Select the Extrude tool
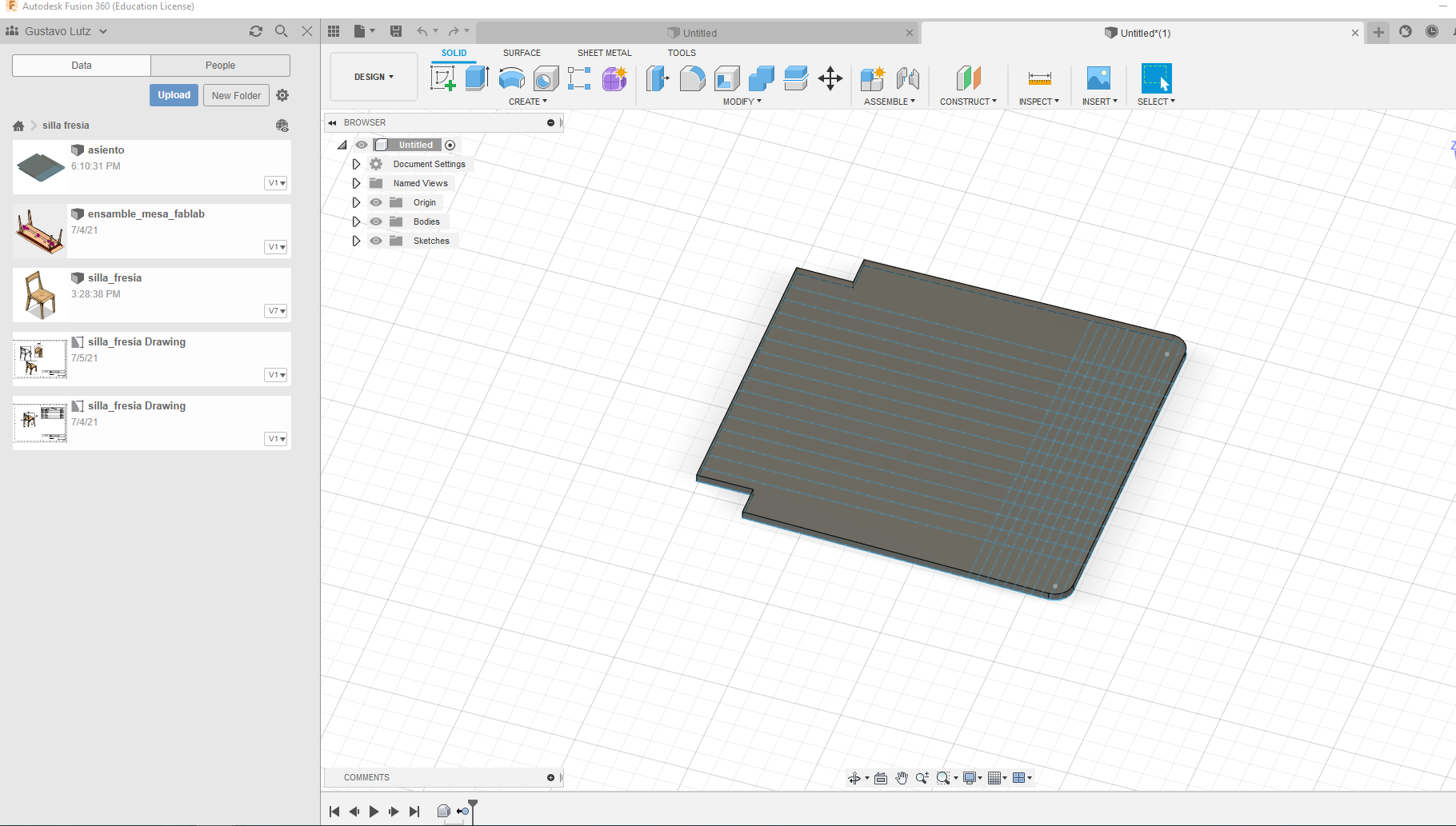The width and height of the screenshot is (1456, 826). (478, 78)
